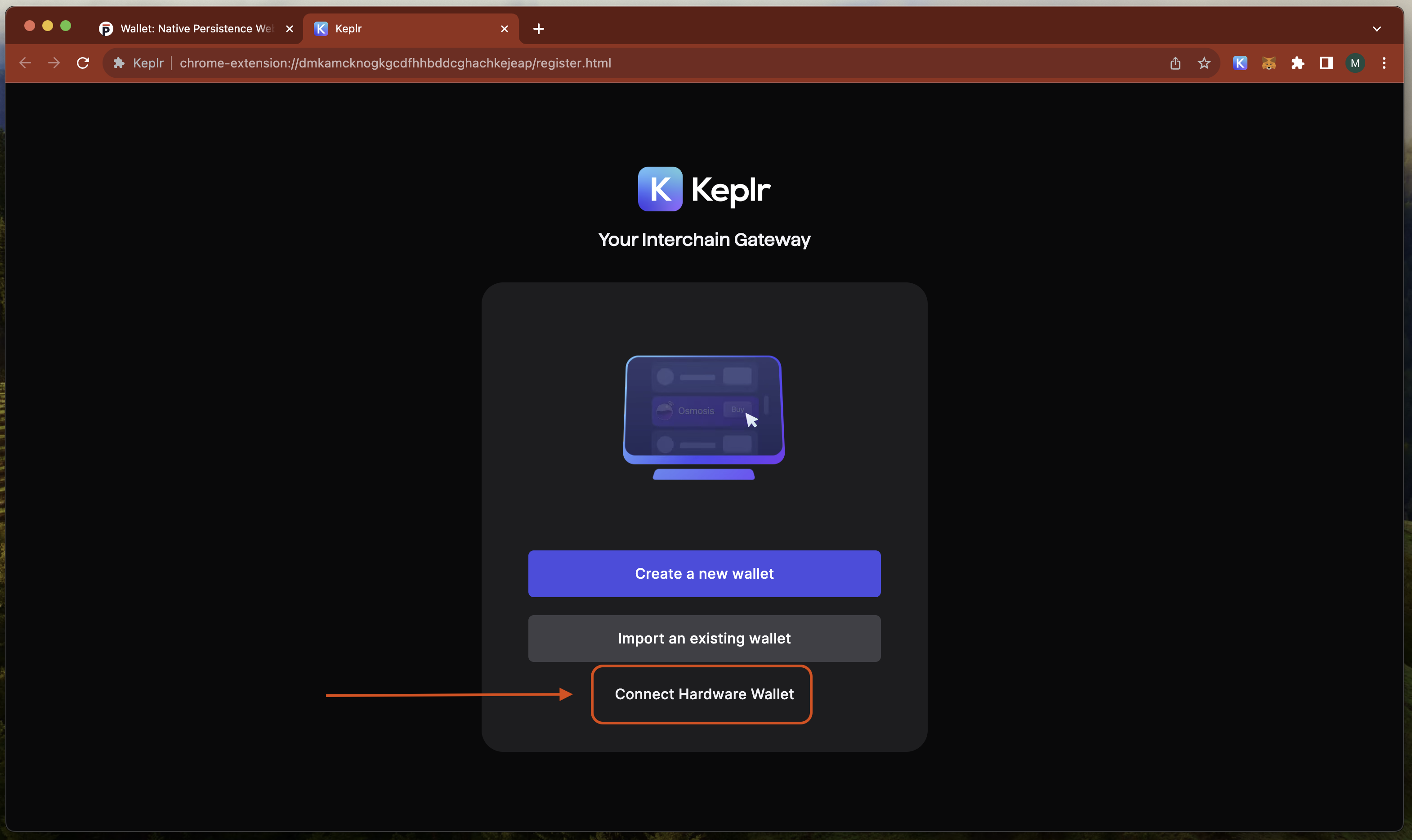The image size is (1412, 840).
Task: Click the share page icon
Action: [1175, 63]
